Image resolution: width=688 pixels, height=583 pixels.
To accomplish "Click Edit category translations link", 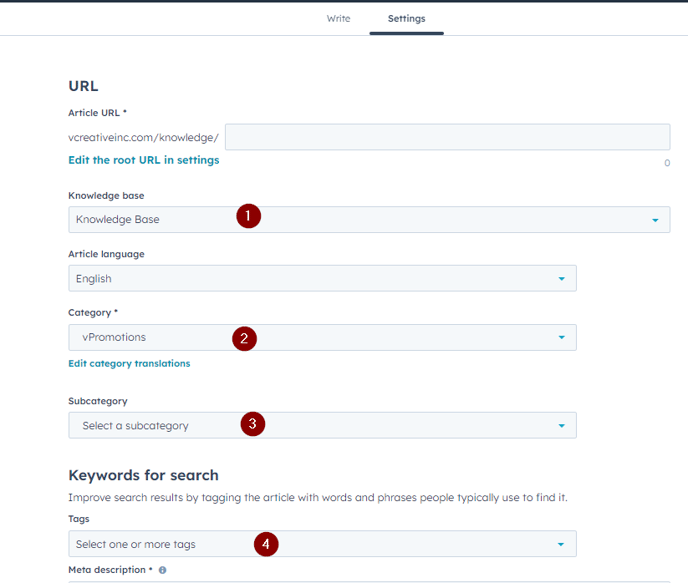I will pos(129,364).
